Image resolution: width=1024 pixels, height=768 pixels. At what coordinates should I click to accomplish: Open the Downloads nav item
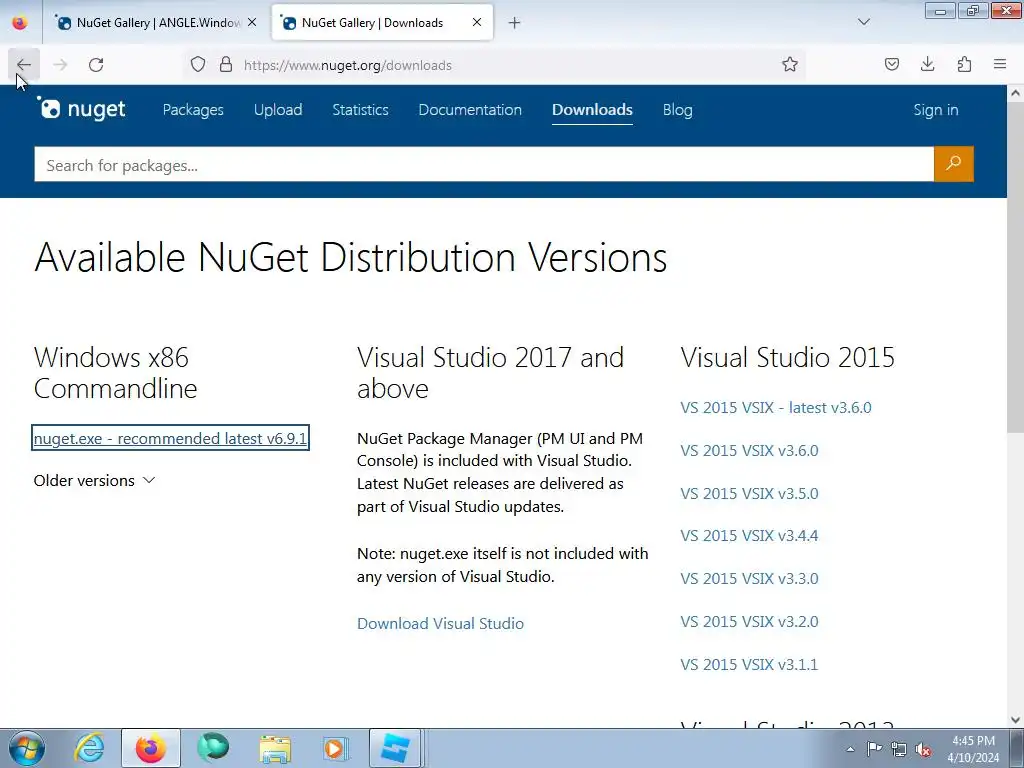tap(592, 110)
